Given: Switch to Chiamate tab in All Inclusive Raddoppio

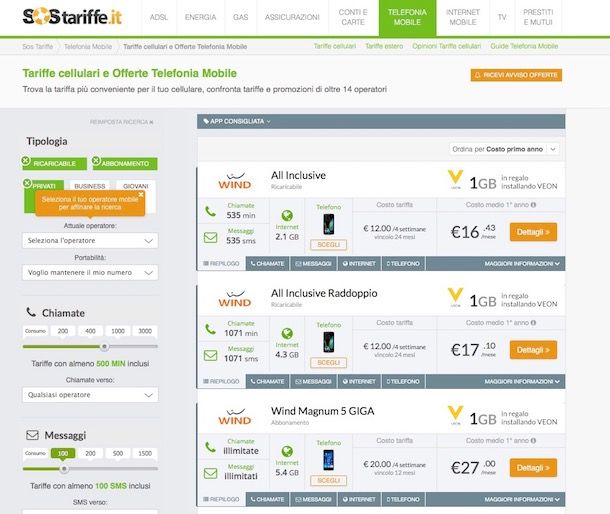Looking at the screenshot, I should coord(268,381).
